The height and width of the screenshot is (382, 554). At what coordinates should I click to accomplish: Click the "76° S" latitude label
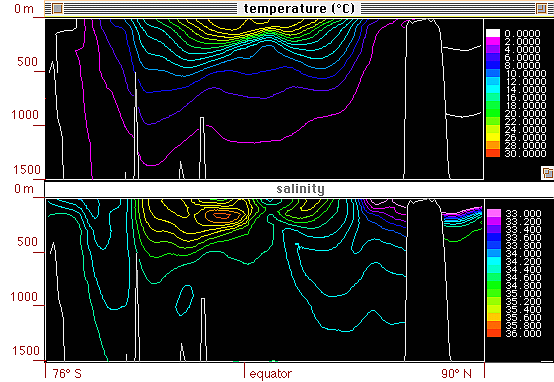pyautogui.click(x=67, y=374)
